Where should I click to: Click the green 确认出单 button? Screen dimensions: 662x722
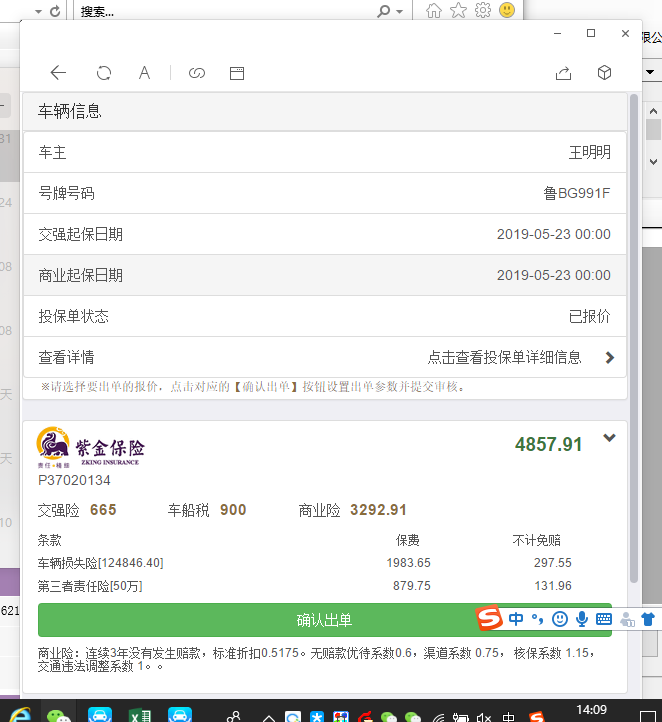[325, 620]
